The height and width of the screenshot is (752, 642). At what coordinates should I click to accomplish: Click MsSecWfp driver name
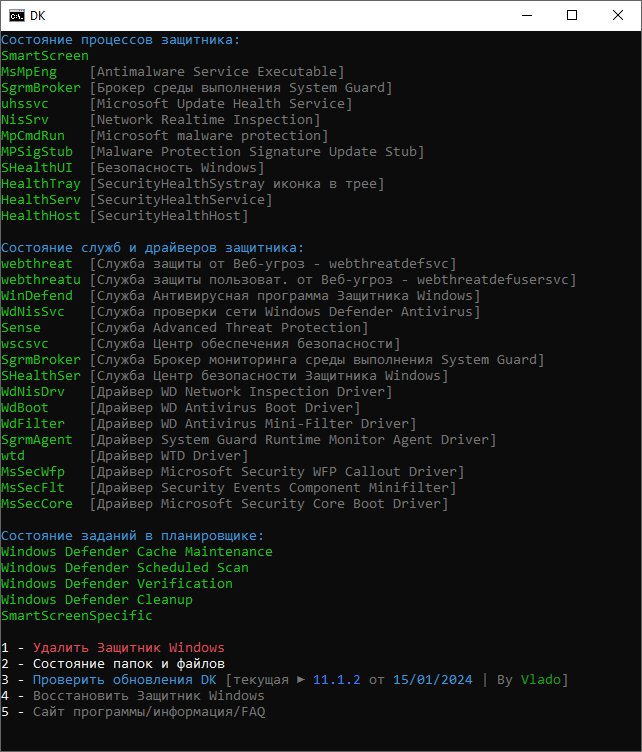(x=33, y=472)
